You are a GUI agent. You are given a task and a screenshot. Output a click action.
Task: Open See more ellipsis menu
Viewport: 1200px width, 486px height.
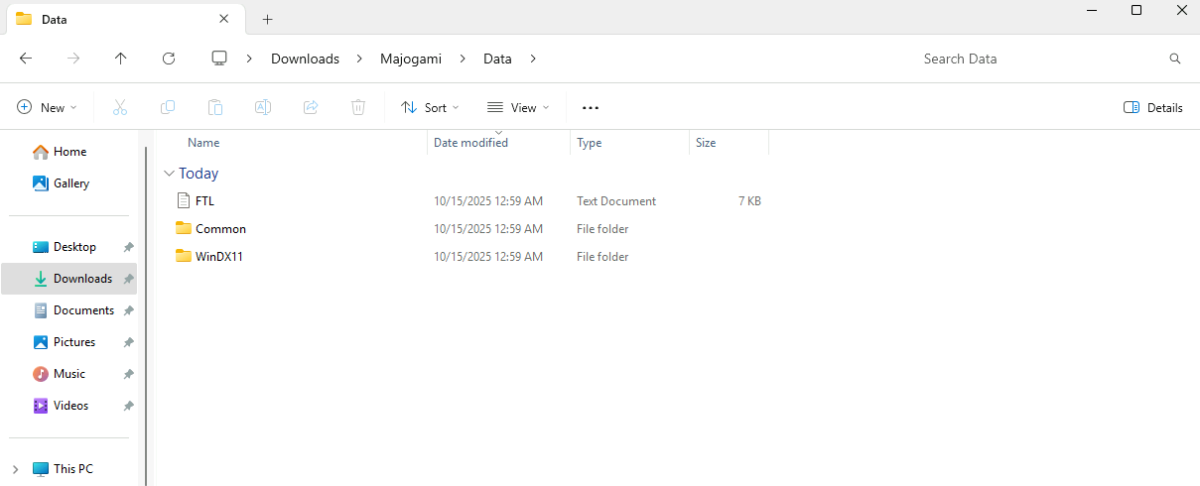click(x=590, y=107)
